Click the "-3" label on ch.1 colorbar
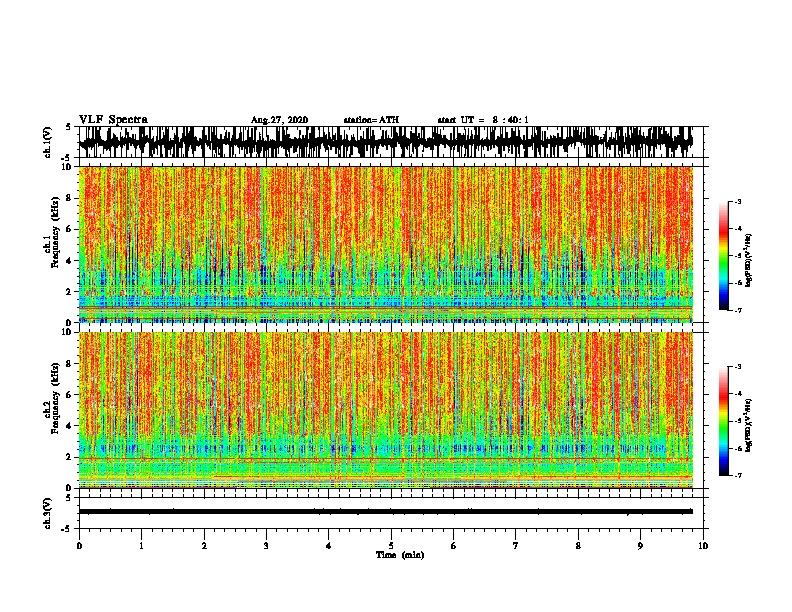This screenshot has height=612, width=792. click(x=737, y=201)
